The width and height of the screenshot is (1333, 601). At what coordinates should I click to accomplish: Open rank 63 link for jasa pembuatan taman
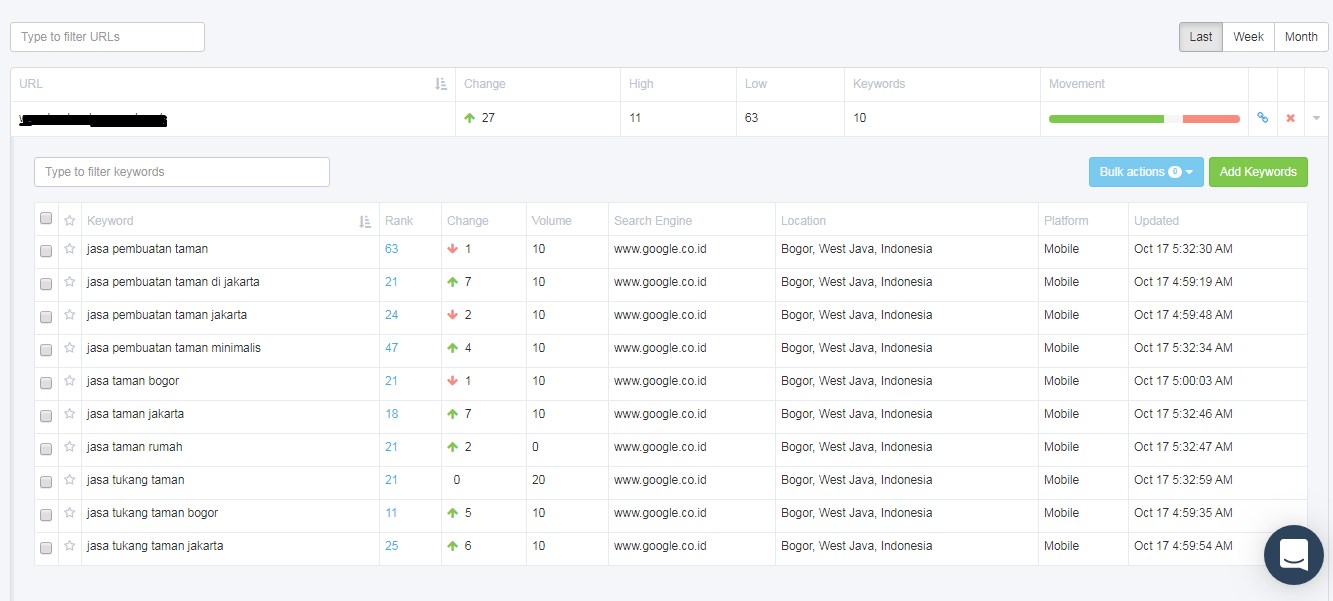391,249
